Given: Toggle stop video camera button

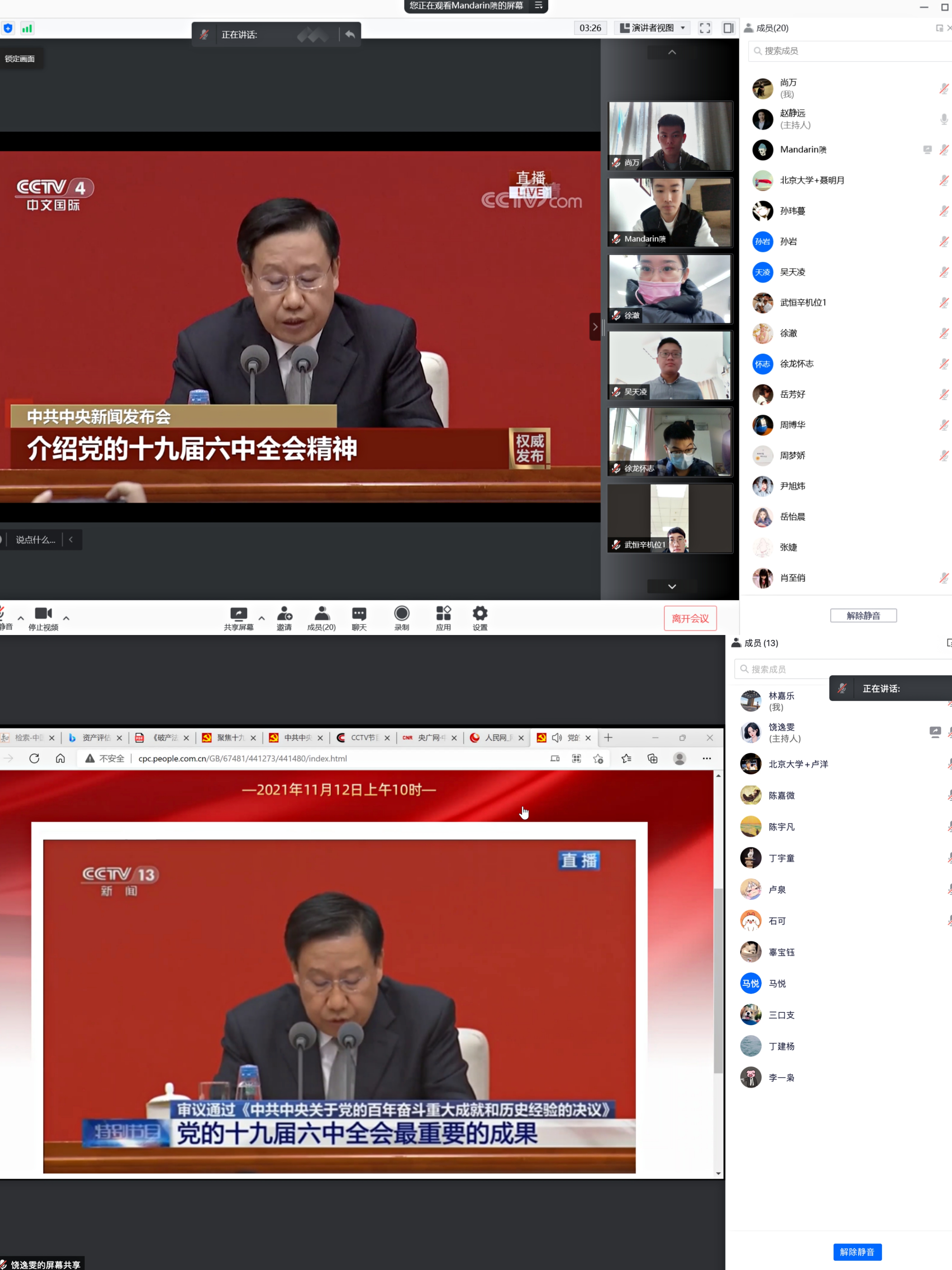Looking at the screenshot, I should (x=43, y=614).
